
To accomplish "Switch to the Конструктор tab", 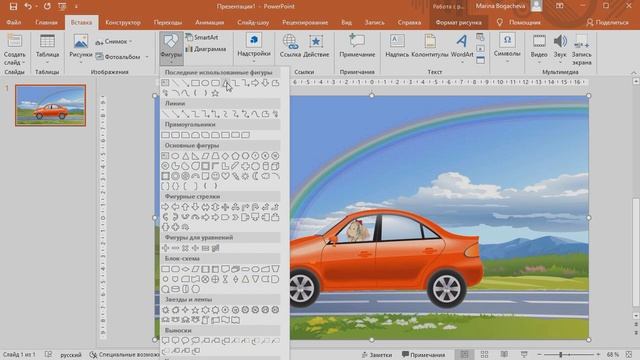I will pos(123,22).
